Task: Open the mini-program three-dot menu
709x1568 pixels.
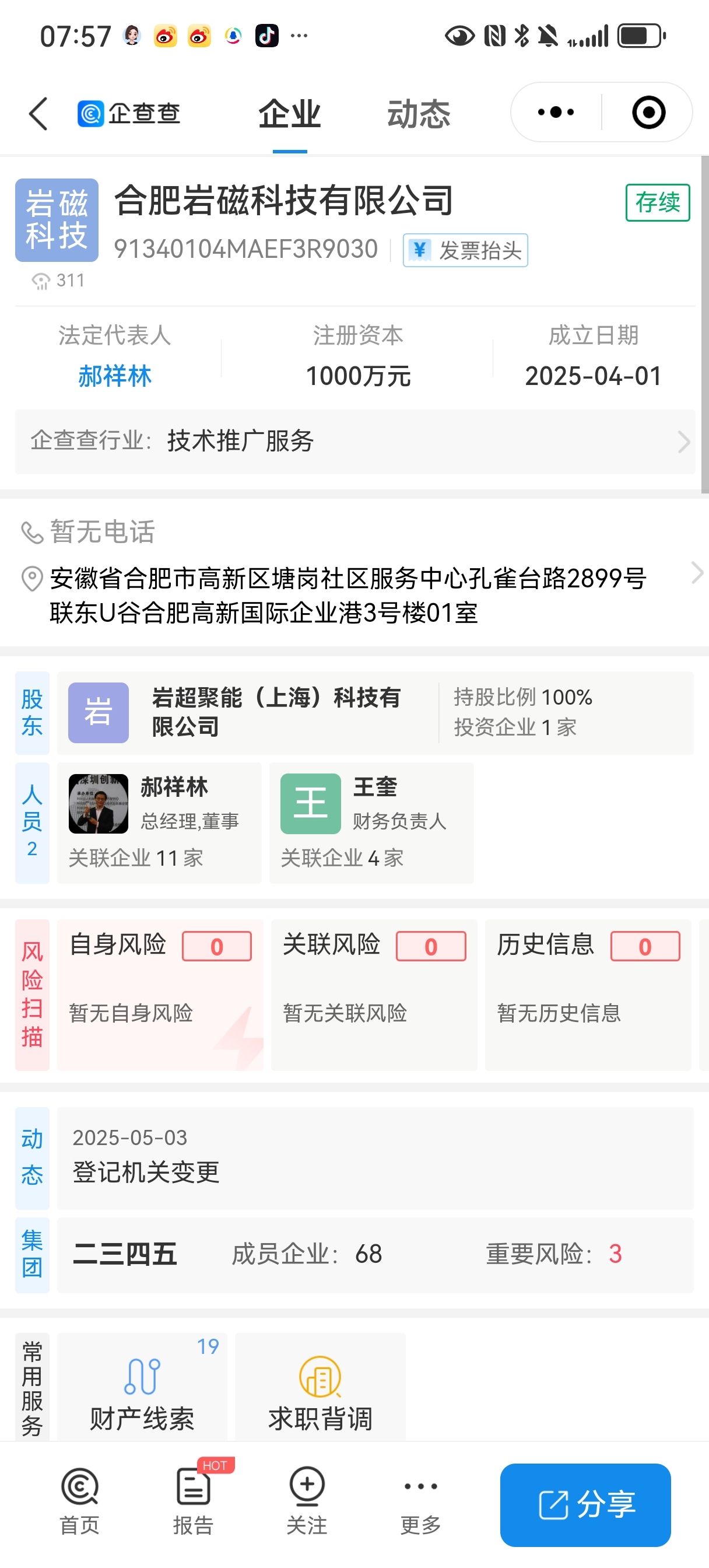Action: (556, 112)
